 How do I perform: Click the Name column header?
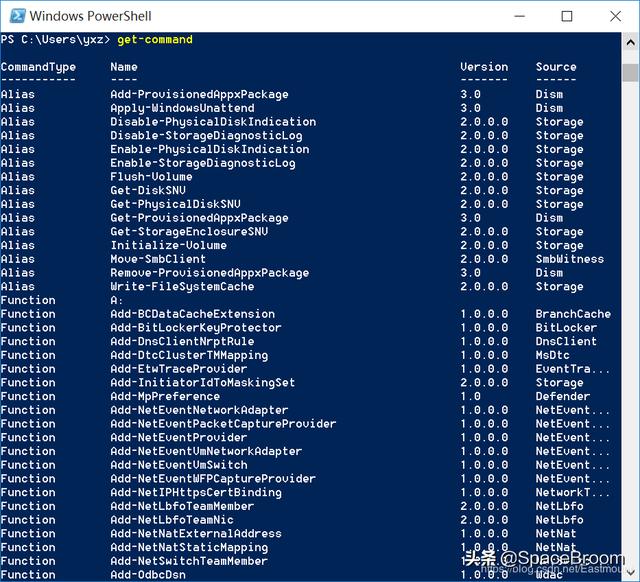pos(124,67)
